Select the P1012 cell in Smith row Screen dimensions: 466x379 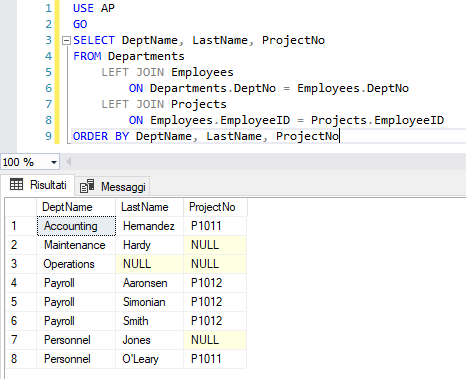(x=215, y=321)
